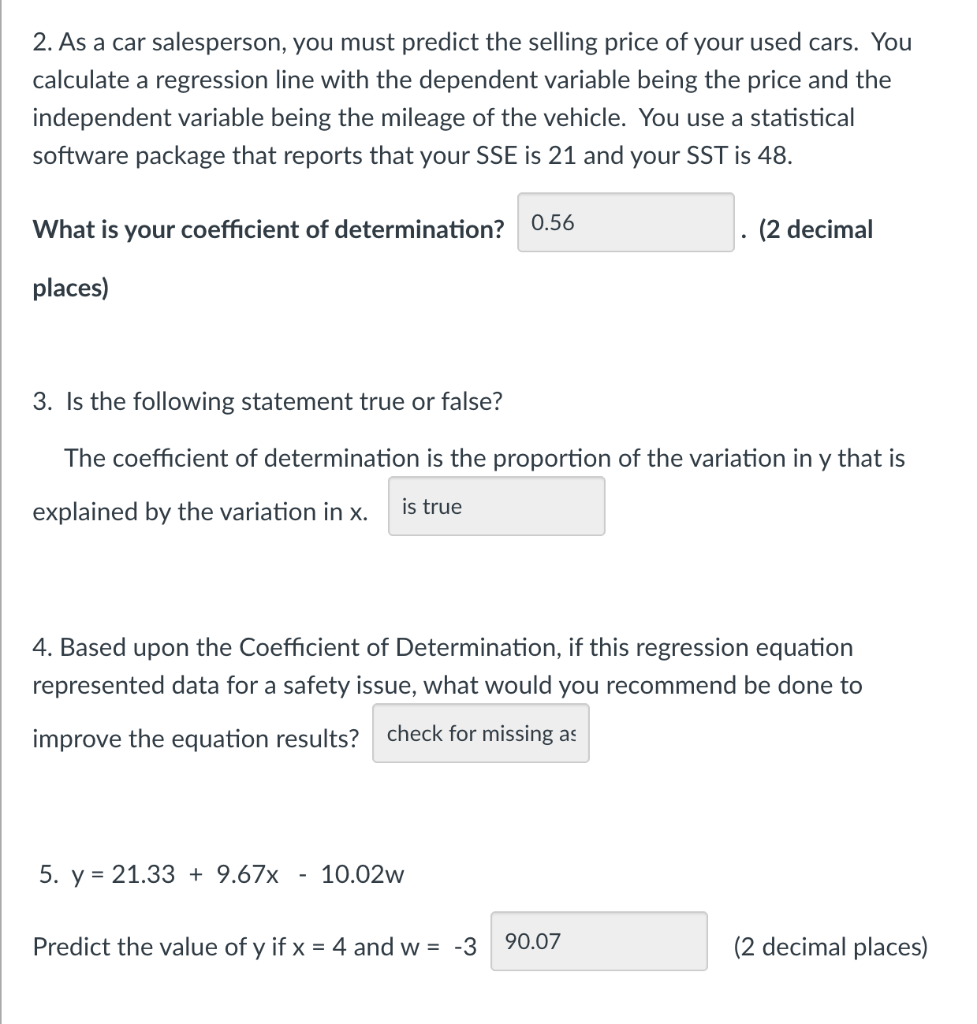The image size is (977, 1024).
Task: Click the question 3 statement text
Action: [x=484, y=458]
